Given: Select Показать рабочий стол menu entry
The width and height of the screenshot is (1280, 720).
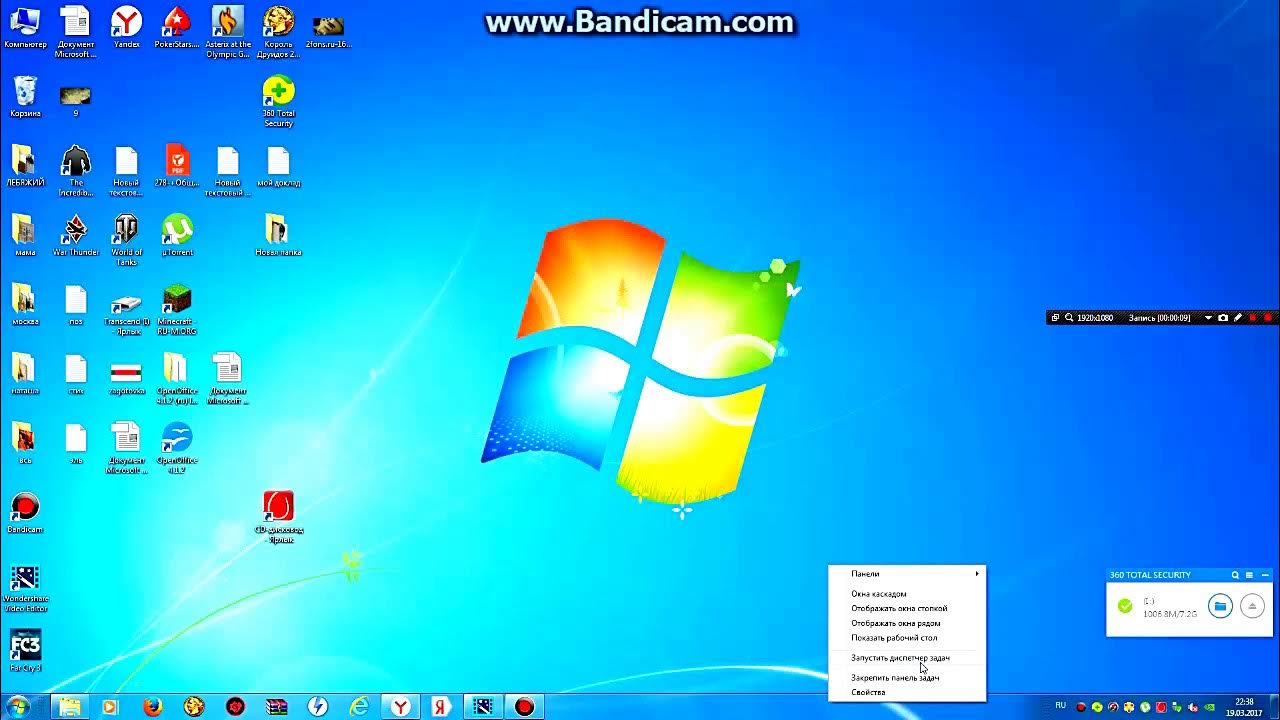Looking at the screenshot, I should [x=907, y=638].
